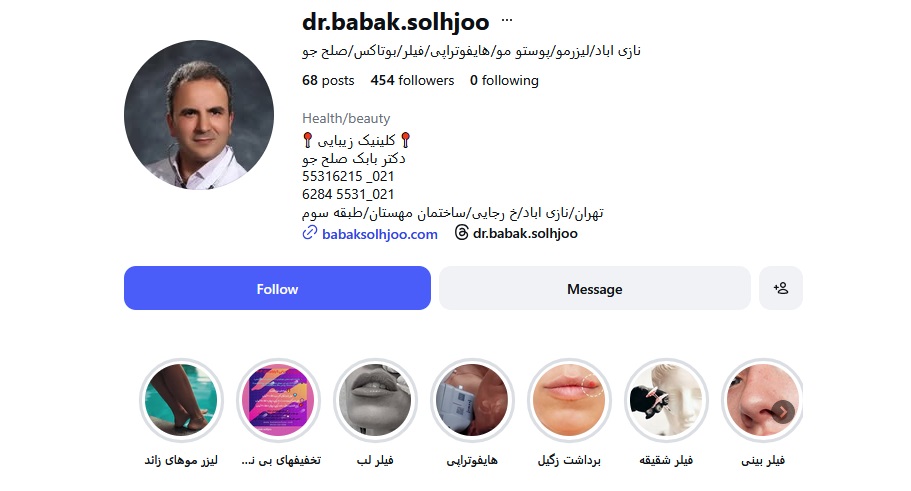Open the فیلر شقیقه story highlight
This screenshot has height=491, width=911.
point(666,400)
